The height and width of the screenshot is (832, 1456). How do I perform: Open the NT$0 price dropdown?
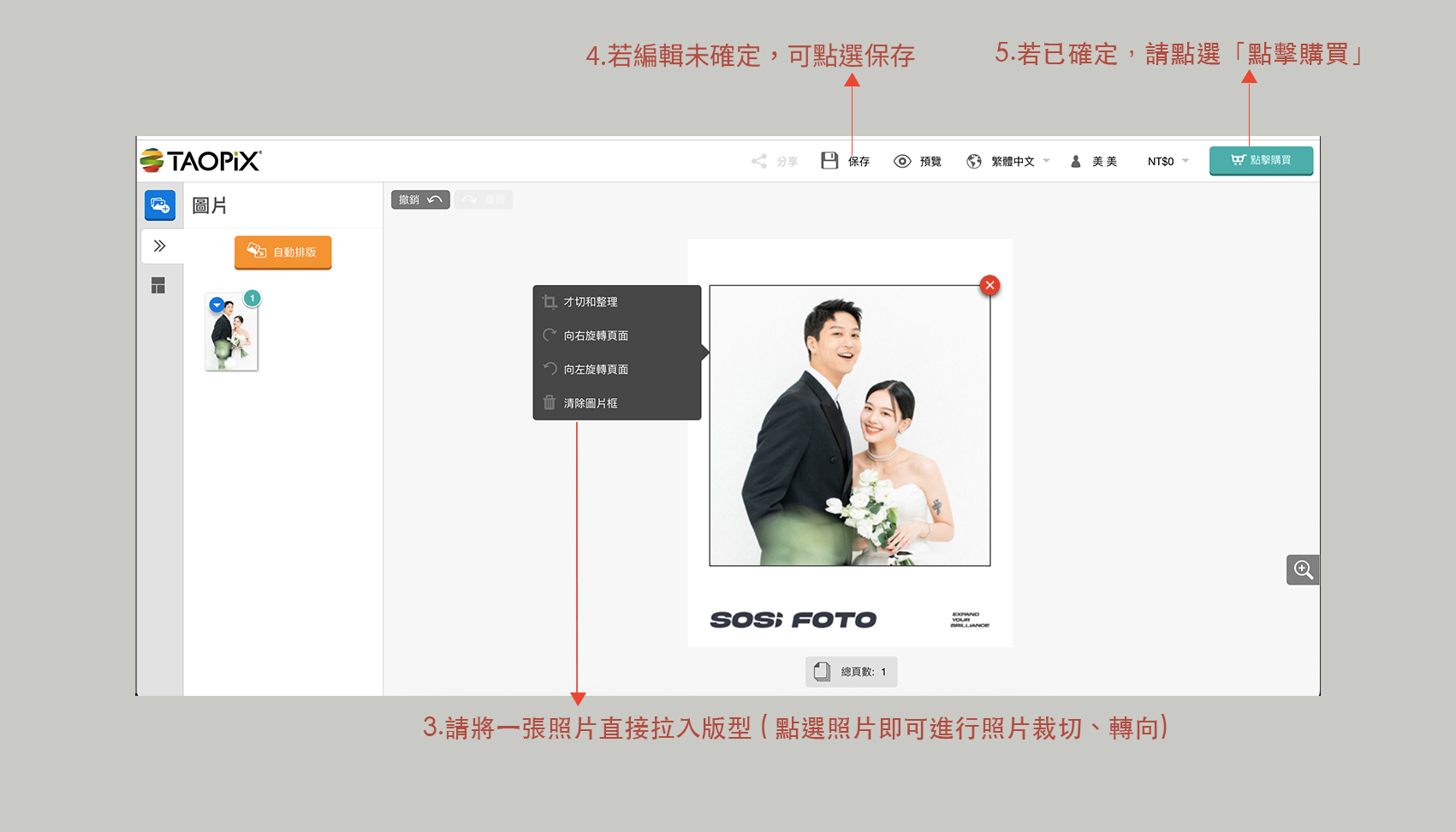[x=1168, y=161]
